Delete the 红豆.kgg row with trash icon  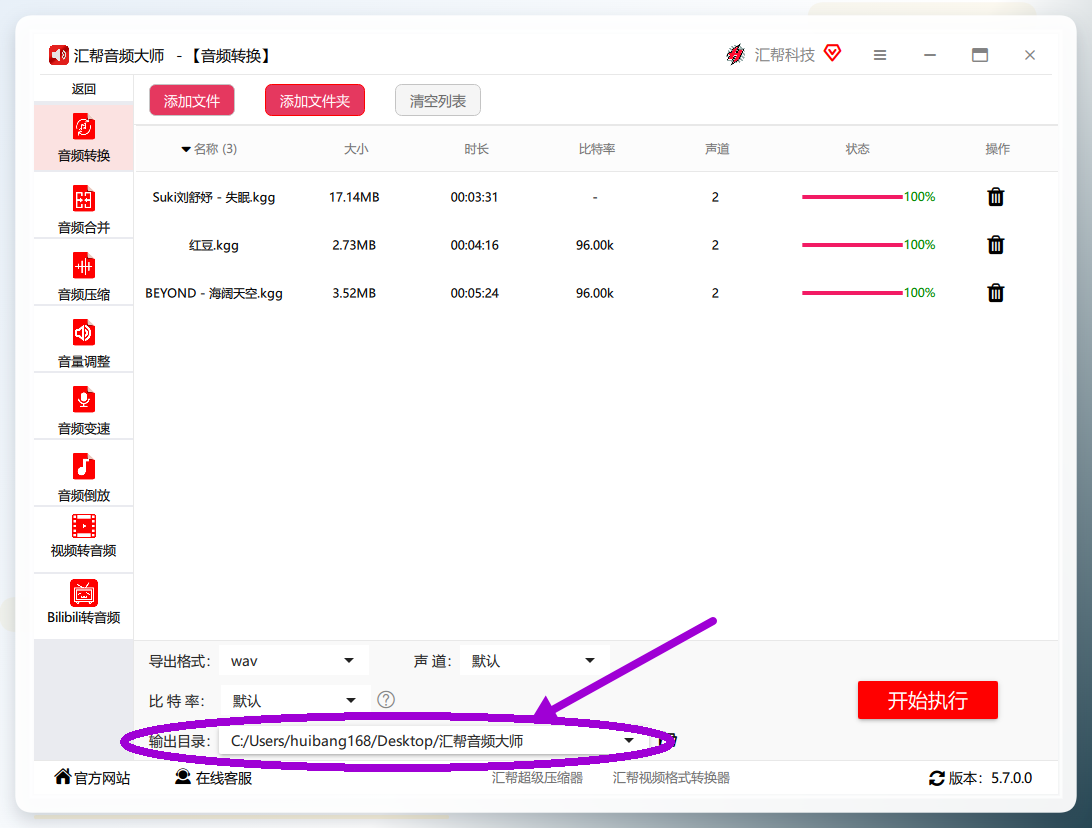pyautogui.click(x=995, y=245)
